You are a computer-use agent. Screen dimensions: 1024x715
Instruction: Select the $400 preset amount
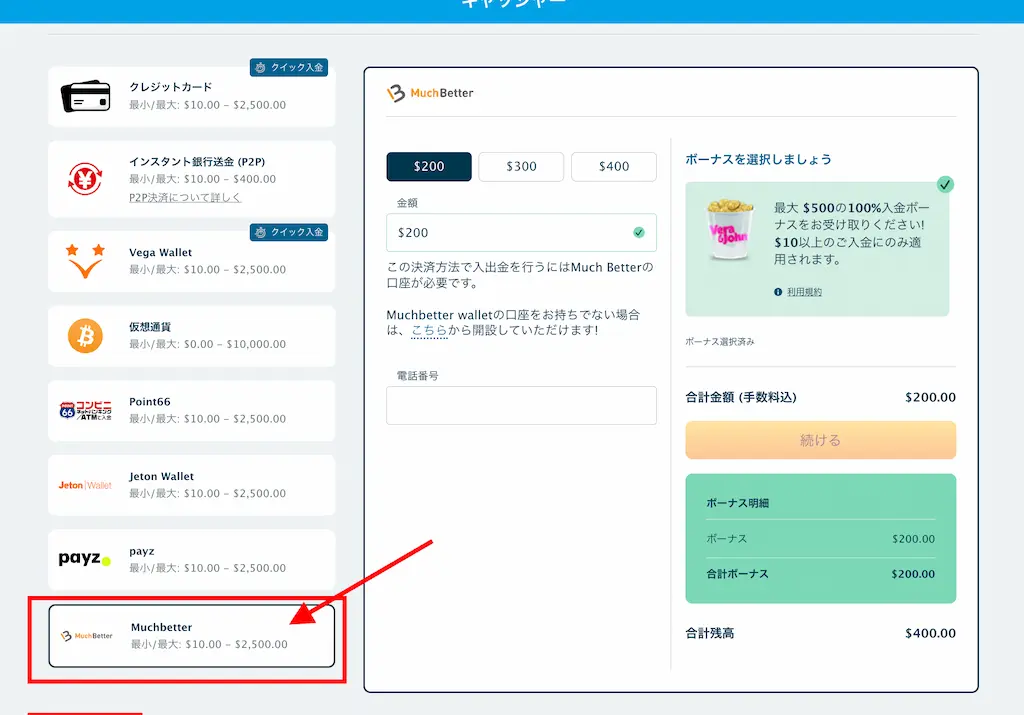(614, 167)
